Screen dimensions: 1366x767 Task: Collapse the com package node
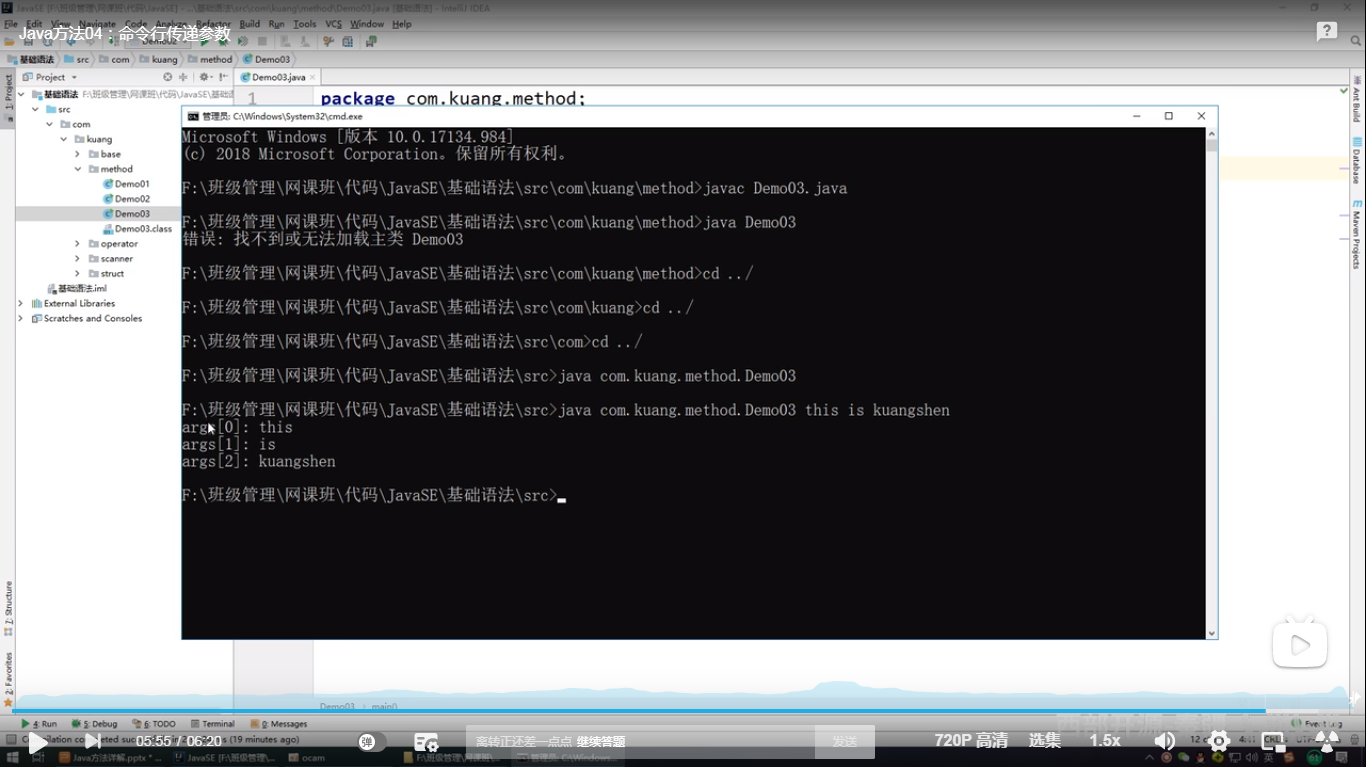pyautogui.click(x=49, y=125)
